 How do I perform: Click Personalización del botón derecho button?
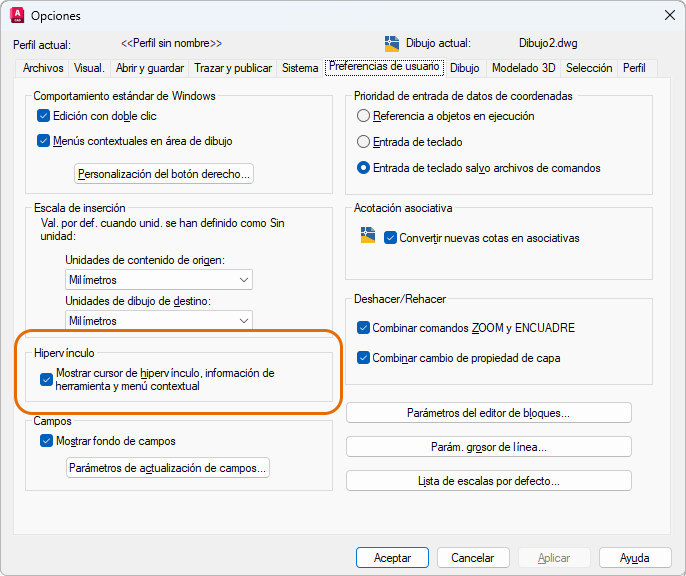click(x=165, y=174)
